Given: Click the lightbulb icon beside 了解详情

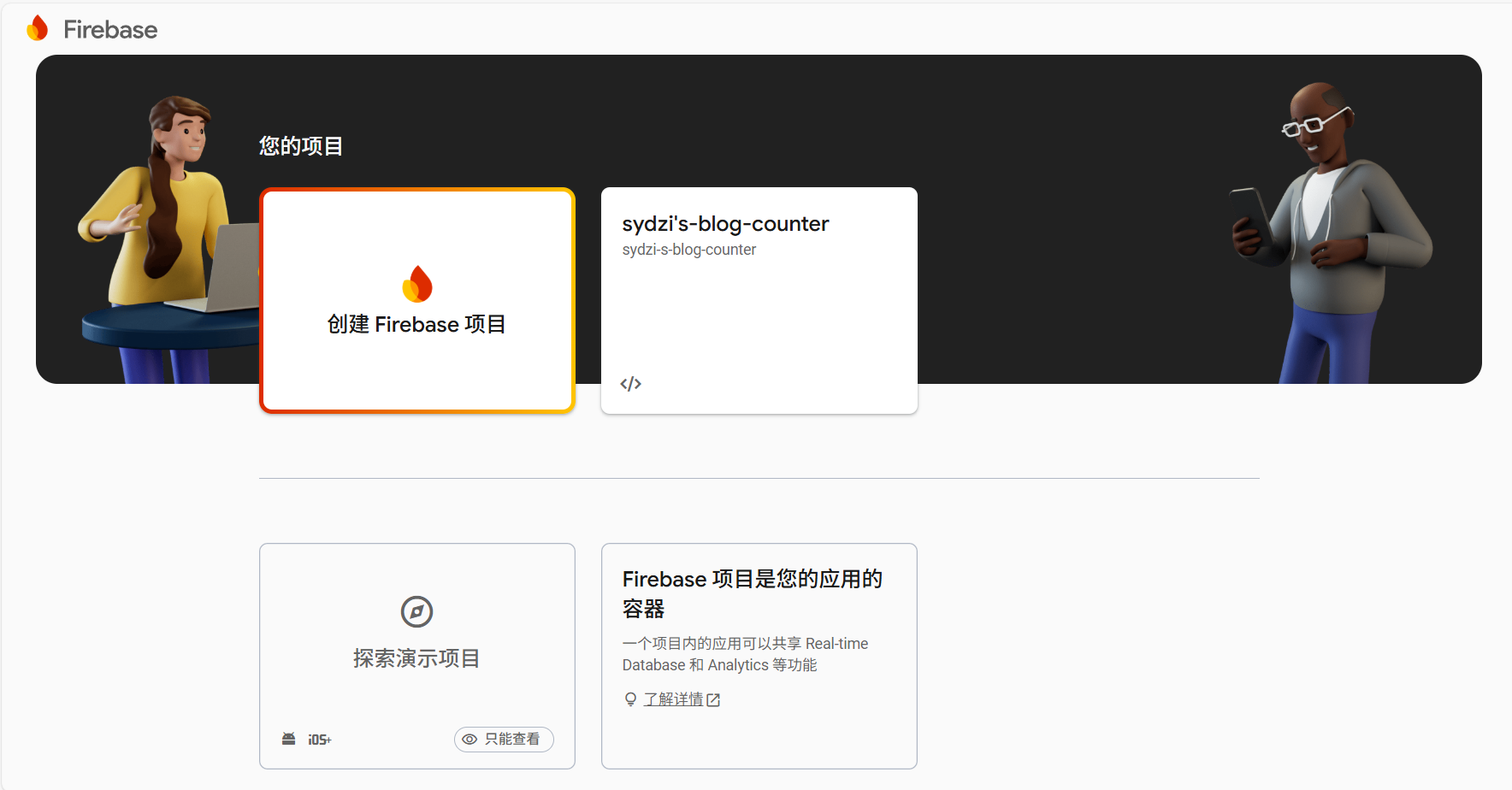Looking at the screenshot, I should (630, 699).
